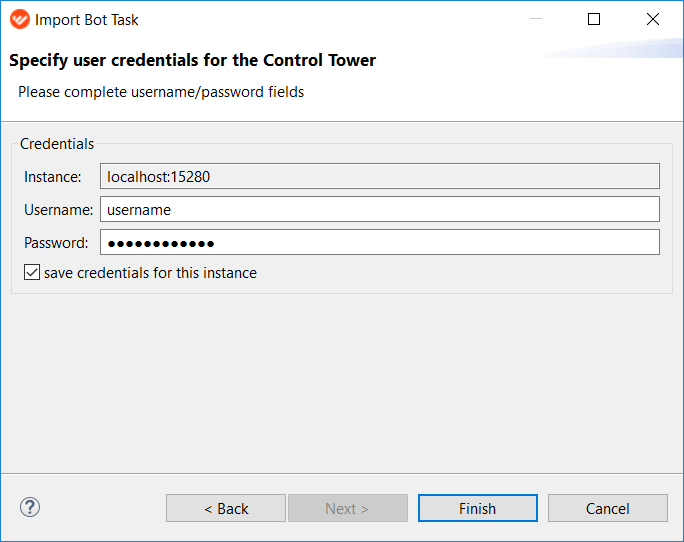Click the 'Please complete username/password fields' message
The height and width of the screenshot is (542, 684).
click(161, 92)
